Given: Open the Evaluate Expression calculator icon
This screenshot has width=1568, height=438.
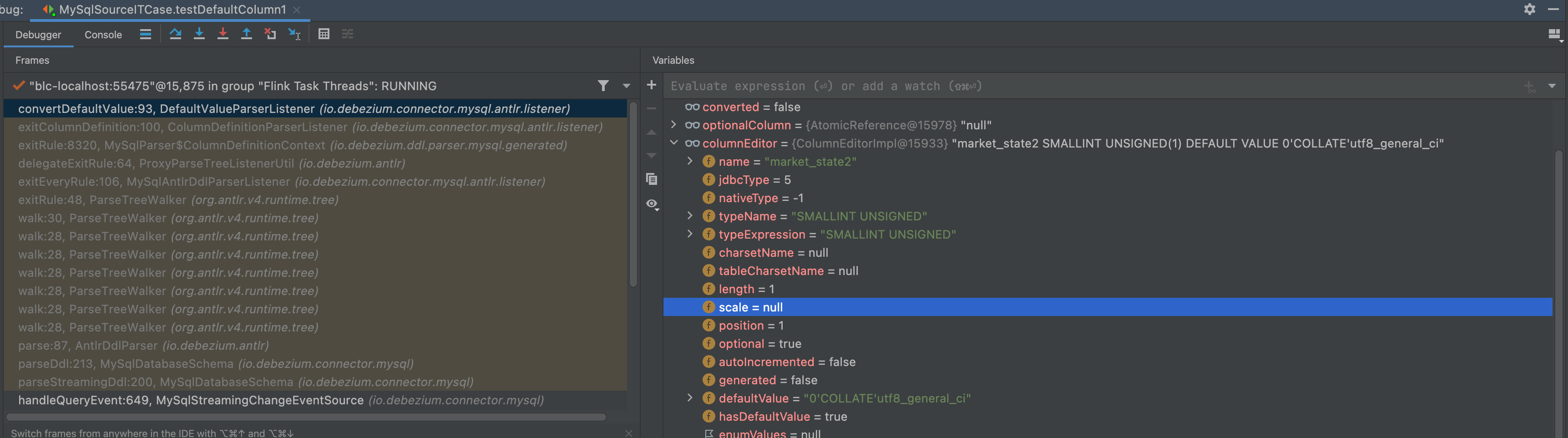Looking at the screenshot, I should [x=324, y=34].
